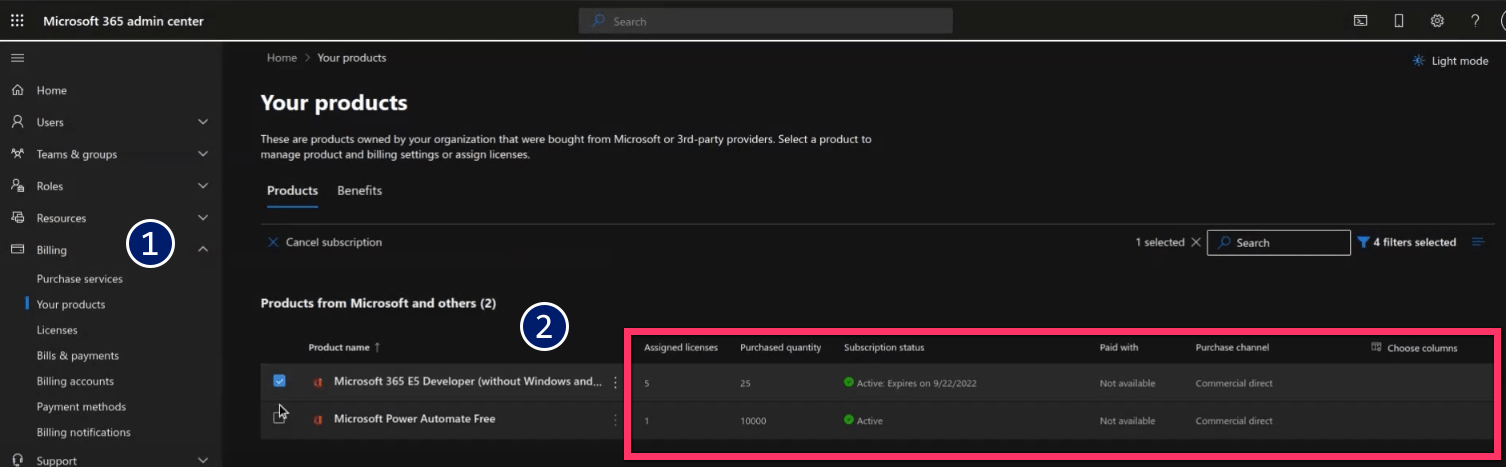
Task: Click the products Search field
Action: click(1279, 242)
